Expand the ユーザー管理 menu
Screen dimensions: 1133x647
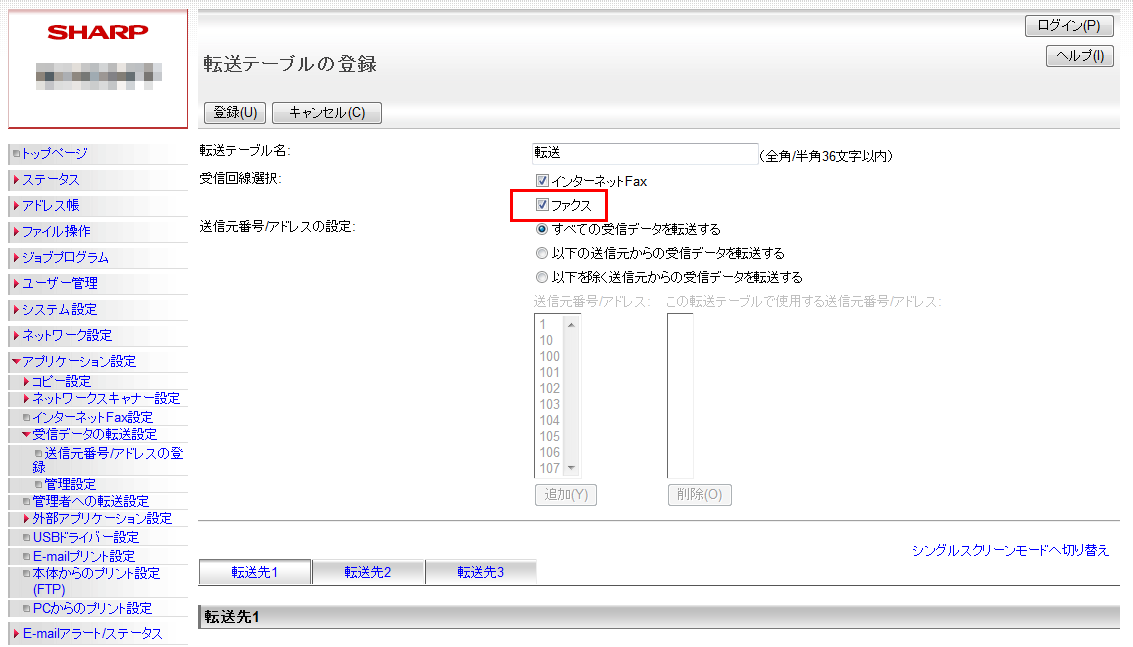pos(59,283)
